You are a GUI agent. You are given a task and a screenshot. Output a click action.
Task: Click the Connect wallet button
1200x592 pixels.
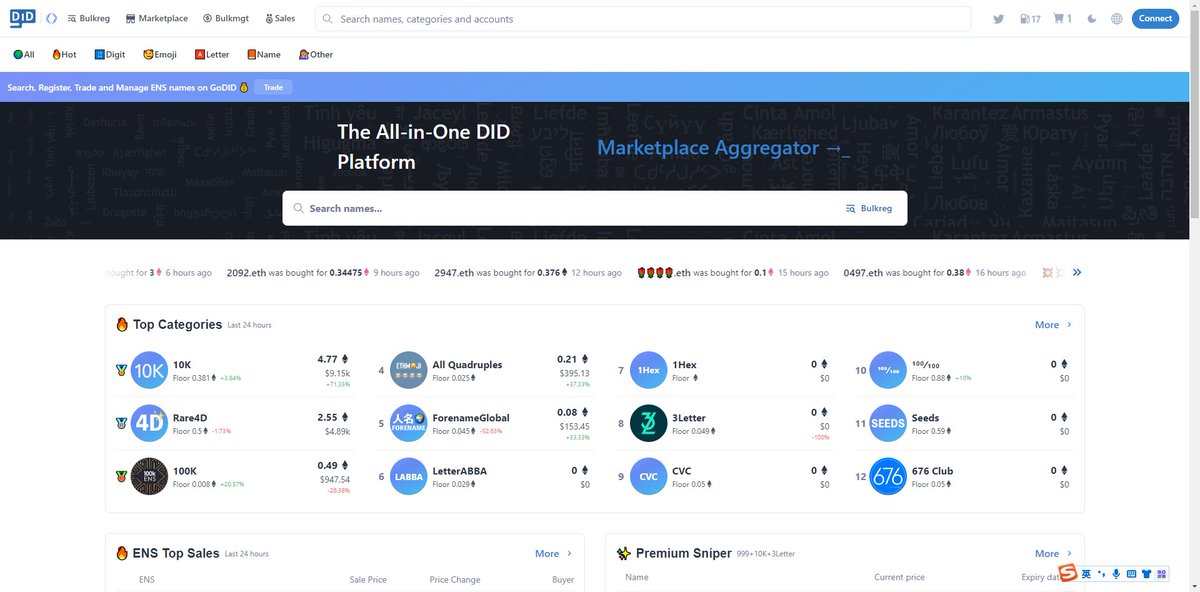pos(1155,18)
